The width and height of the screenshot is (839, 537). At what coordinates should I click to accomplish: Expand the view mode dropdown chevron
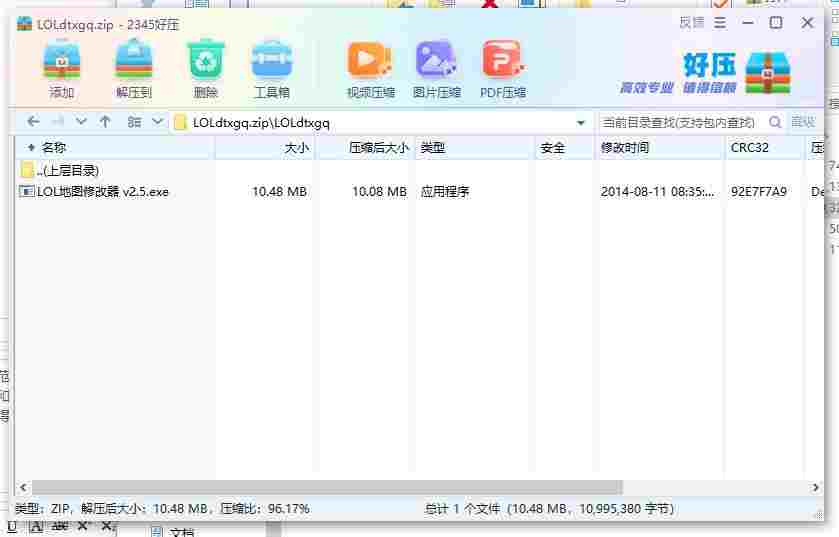157,121
